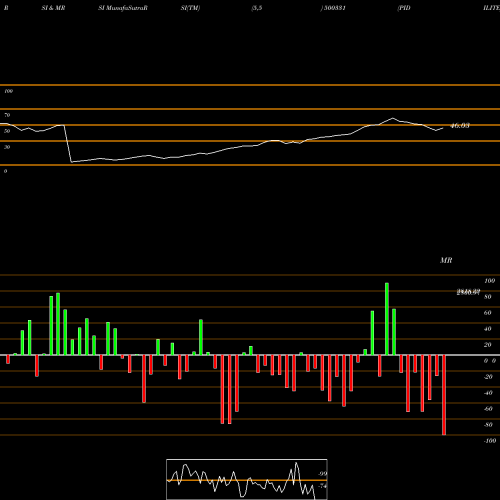Click the histogram axis label -80
This screenshot has height=500, width=500.
tap(488, 425)
